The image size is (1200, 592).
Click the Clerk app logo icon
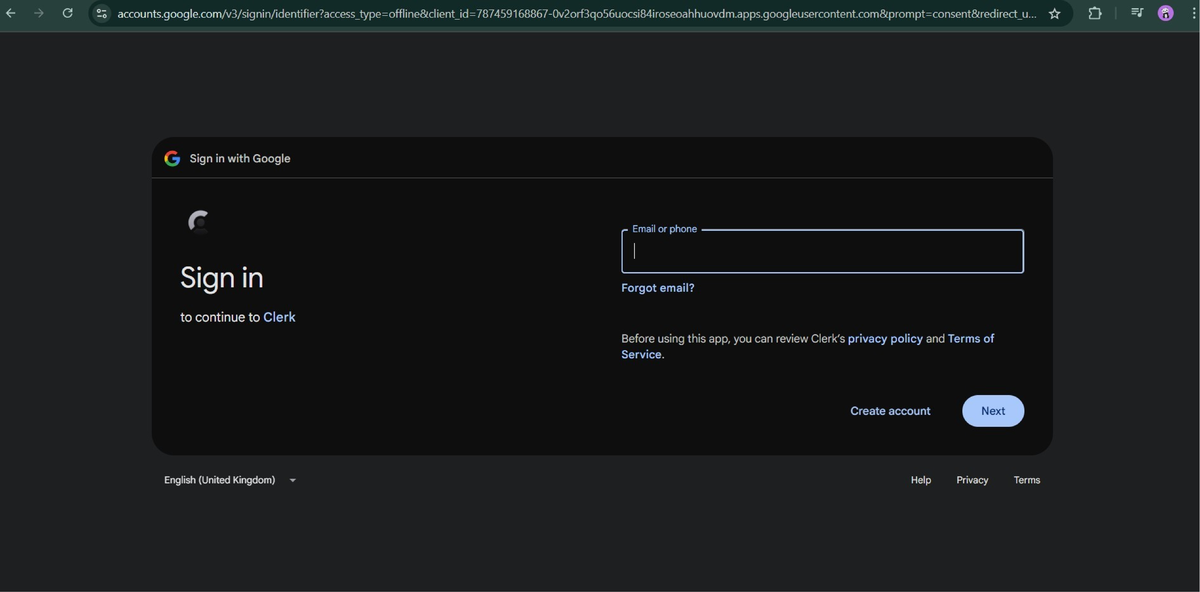coord(199,221)
